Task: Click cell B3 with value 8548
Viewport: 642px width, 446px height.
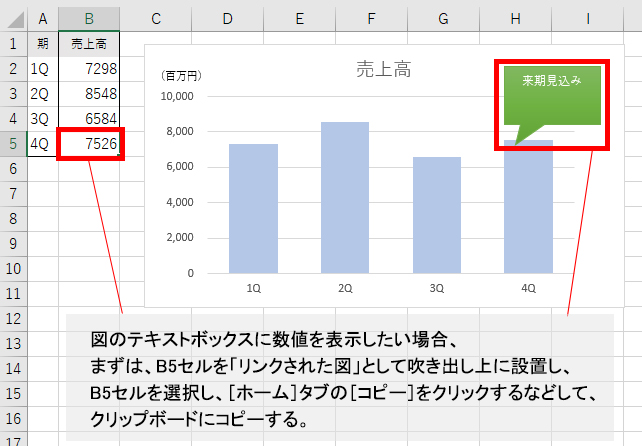Action: 89,94
